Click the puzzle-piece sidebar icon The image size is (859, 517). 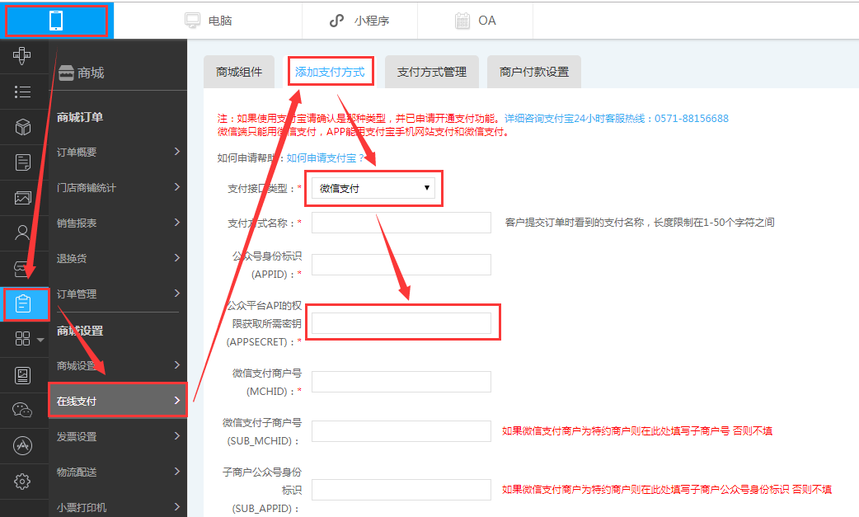click(22, 55)
